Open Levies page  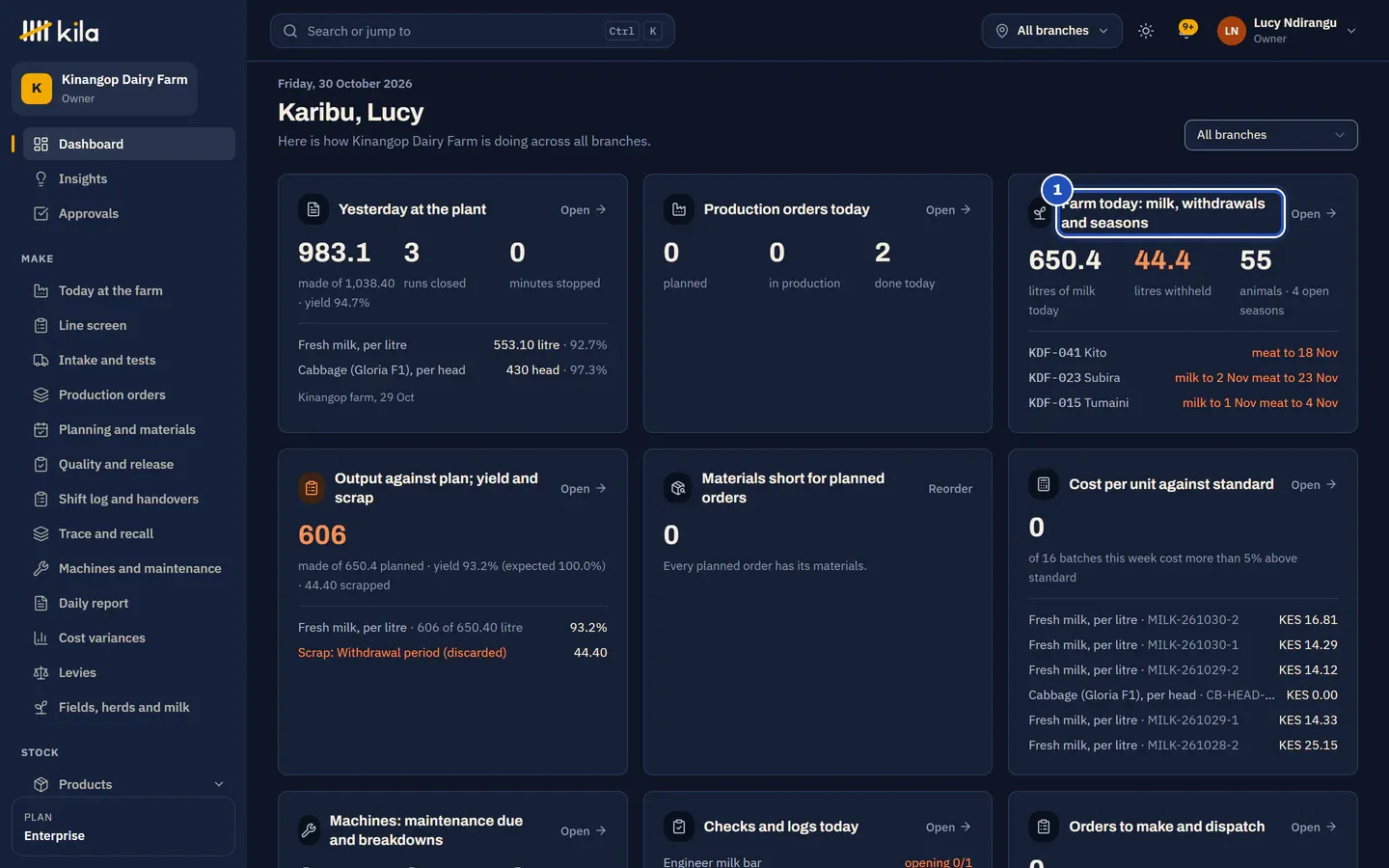click(129, 672)
